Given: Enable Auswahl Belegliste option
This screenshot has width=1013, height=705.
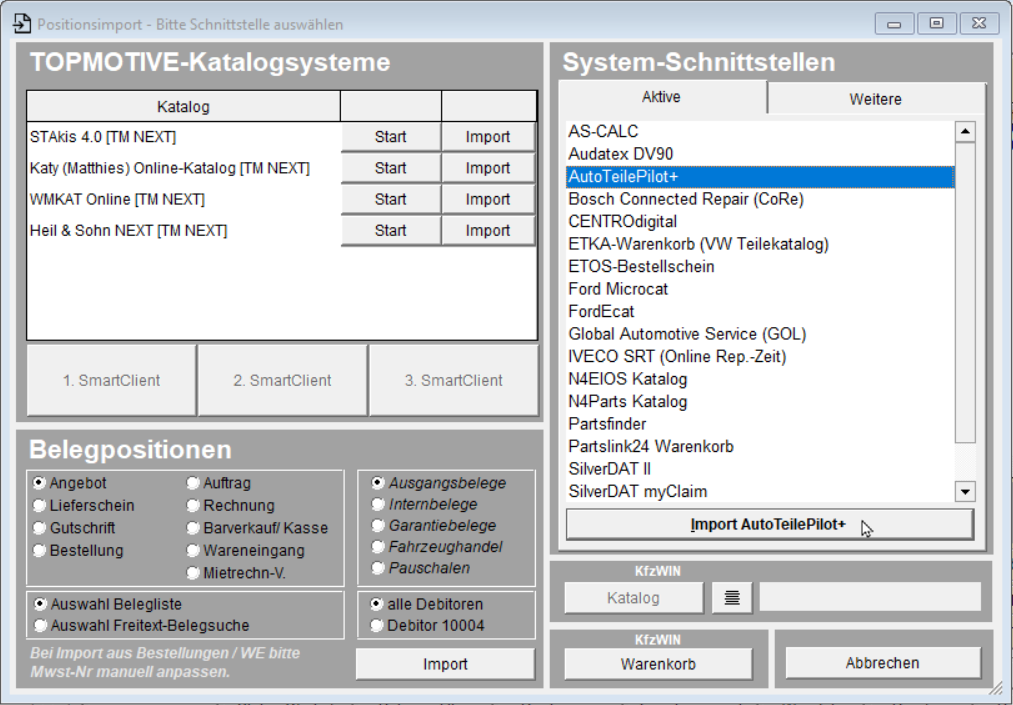Looking at the screenshot, I should pyautogui.click(x=40, y=604).
